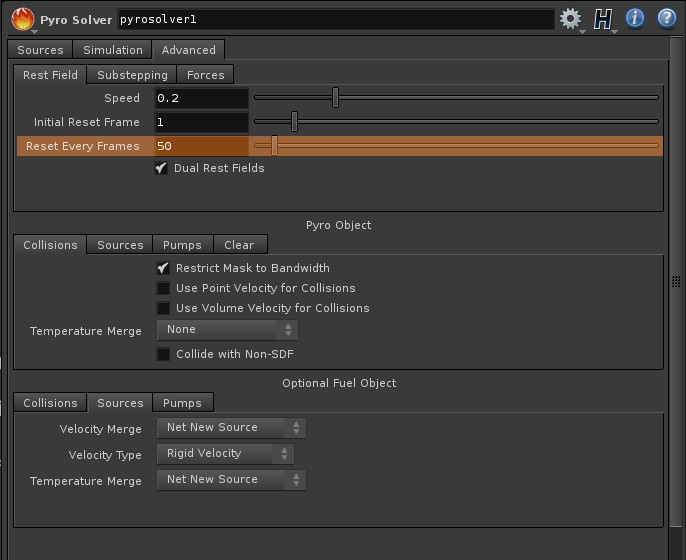
Task: Click the Initial Reset Frame field
Action: point(201,122)
